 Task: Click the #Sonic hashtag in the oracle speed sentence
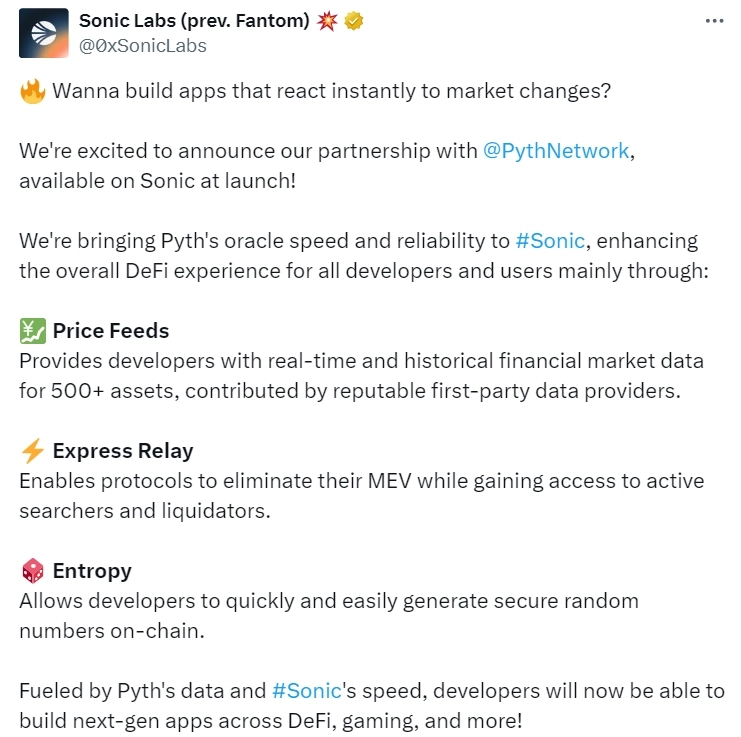click(551, 241)
